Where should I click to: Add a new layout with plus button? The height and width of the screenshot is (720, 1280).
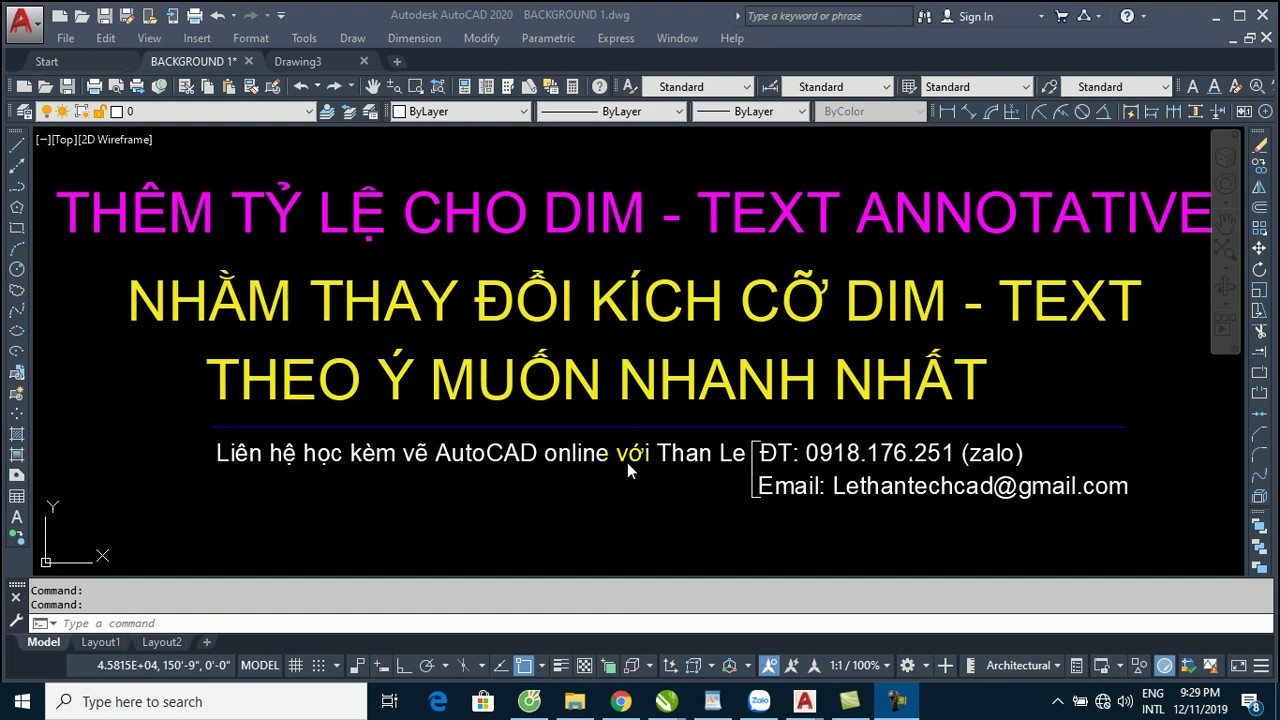coord(207,642)
